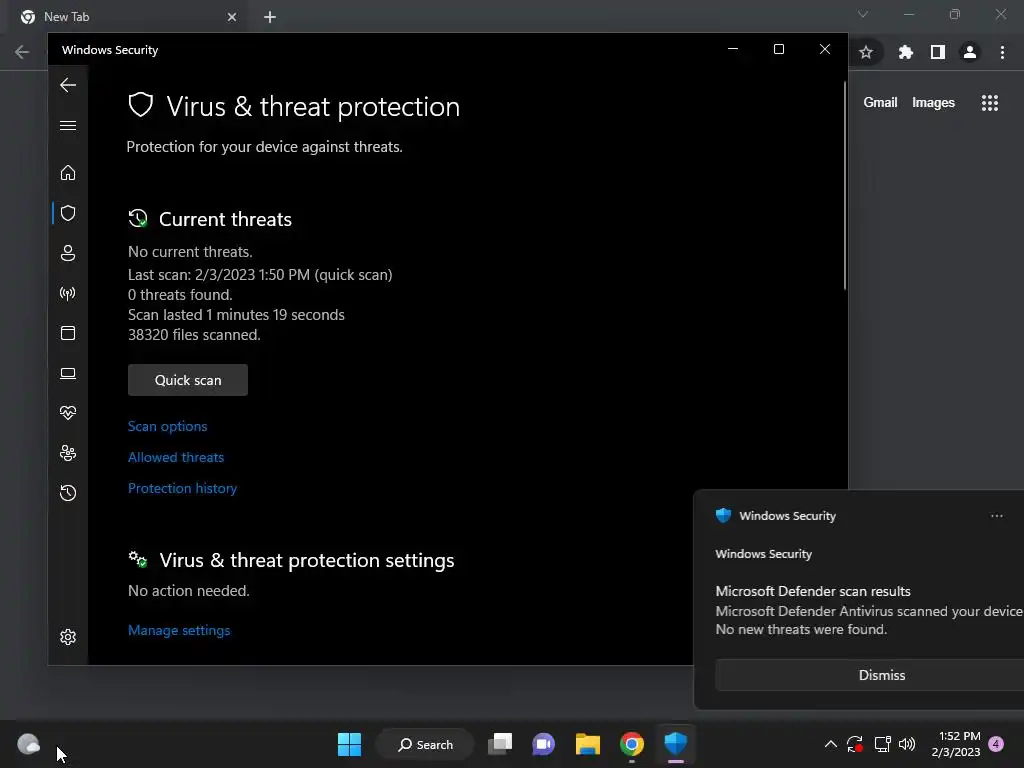Open Chrome extensions puzzle icon
Screen dimensions: 1024x768
click(x=906, y=52)
